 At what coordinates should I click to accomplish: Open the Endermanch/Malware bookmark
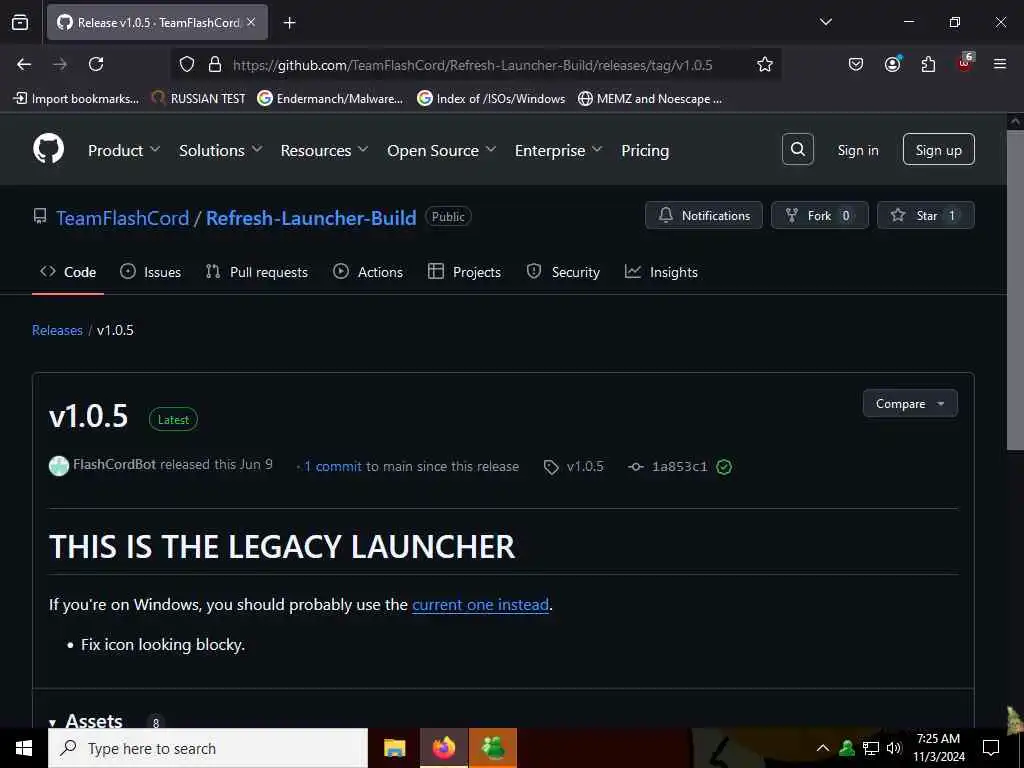coord(330,99)
